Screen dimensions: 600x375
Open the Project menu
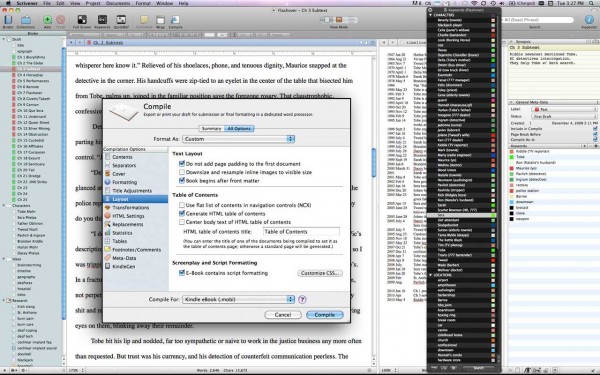pos(93,3)
